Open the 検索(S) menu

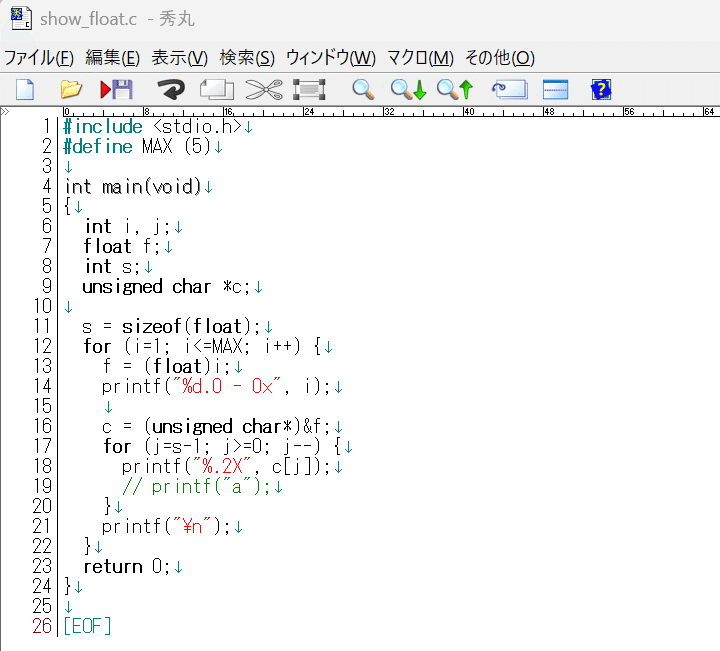[x=247, y=58]
